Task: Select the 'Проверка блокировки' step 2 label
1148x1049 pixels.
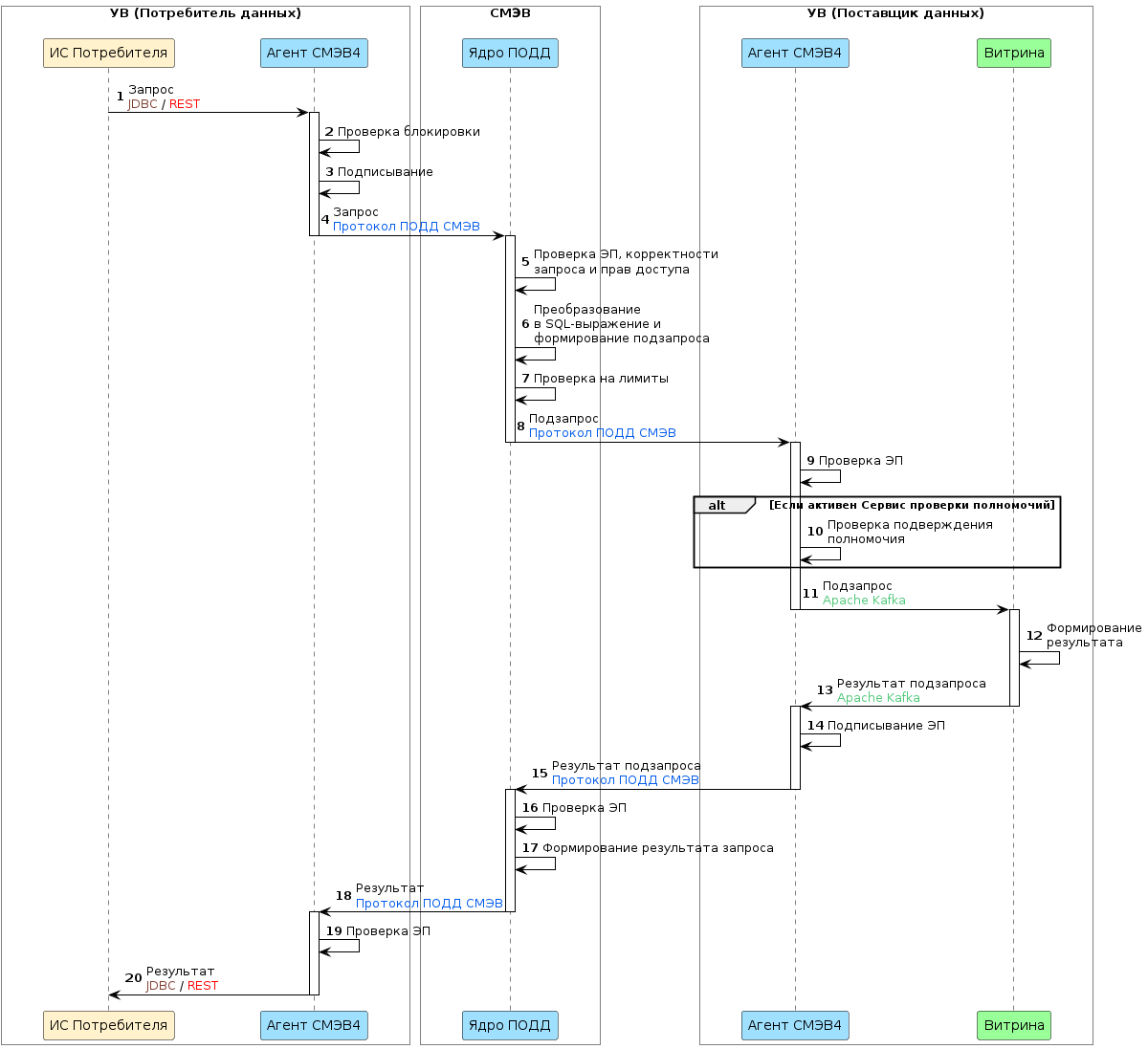Action: (408, 132)
